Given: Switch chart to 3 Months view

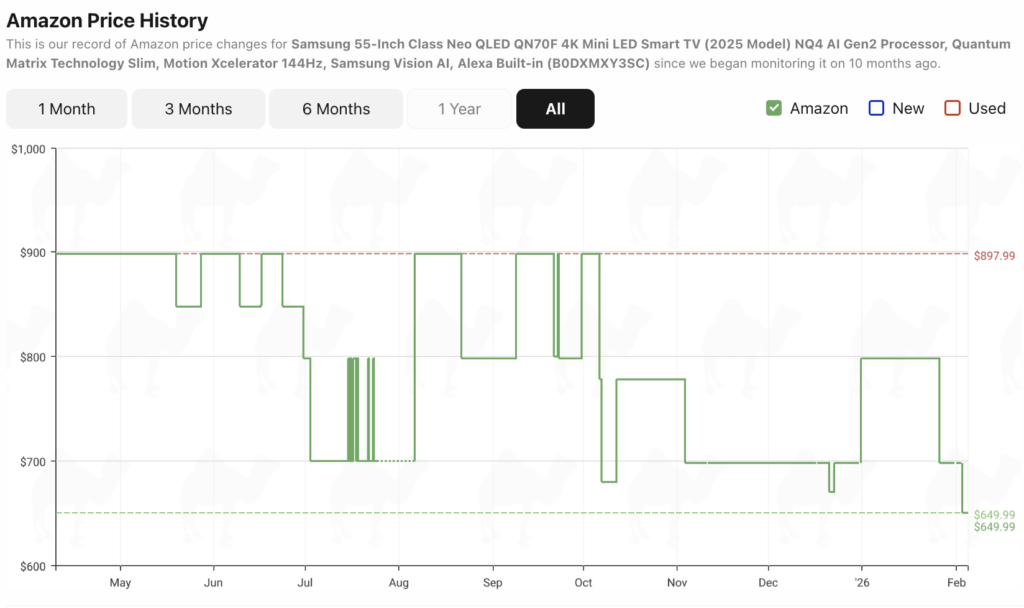Looking at the screenshot, I should coord(198,109).
